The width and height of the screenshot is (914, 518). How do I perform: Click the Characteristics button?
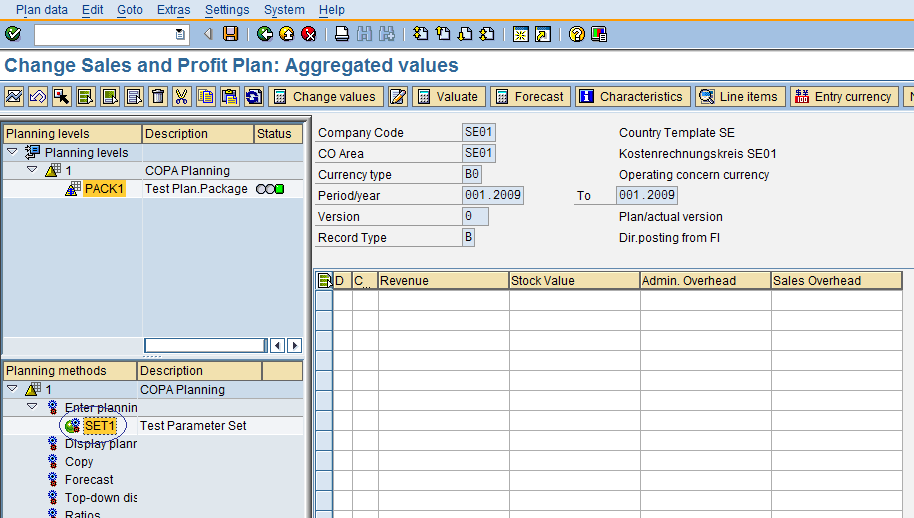[633, 96]
